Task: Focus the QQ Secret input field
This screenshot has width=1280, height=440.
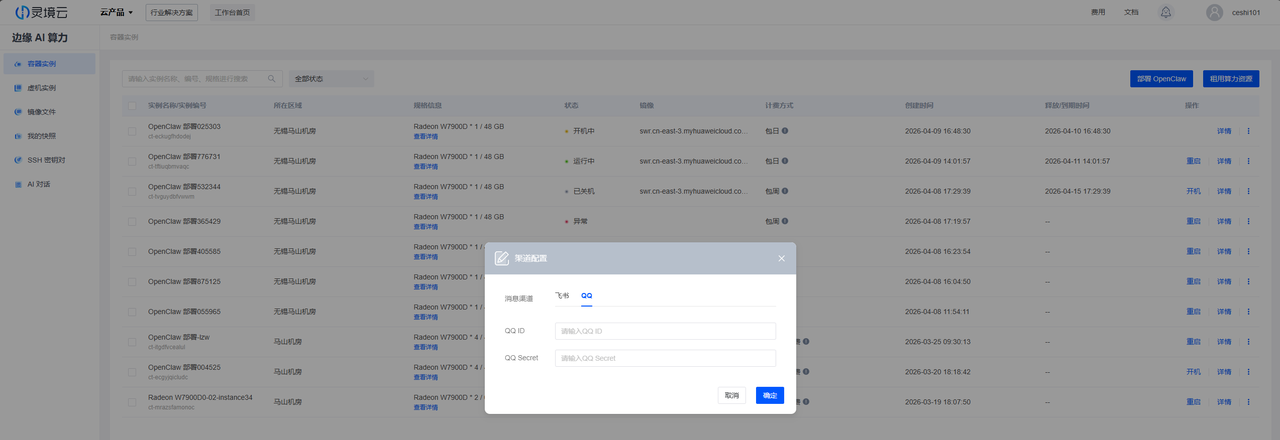Action: click(x=665, y=358)
